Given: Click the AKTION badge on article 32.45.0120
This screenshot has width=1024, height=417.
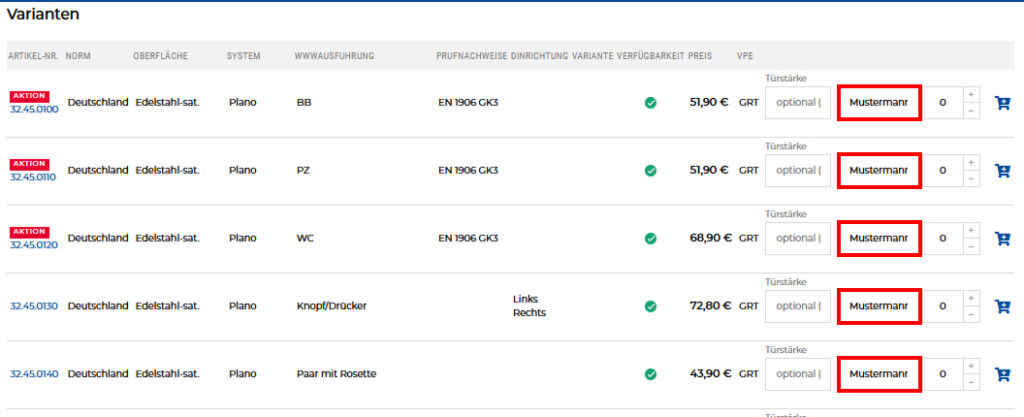Looking at the screenshot, I should [28, 231].
